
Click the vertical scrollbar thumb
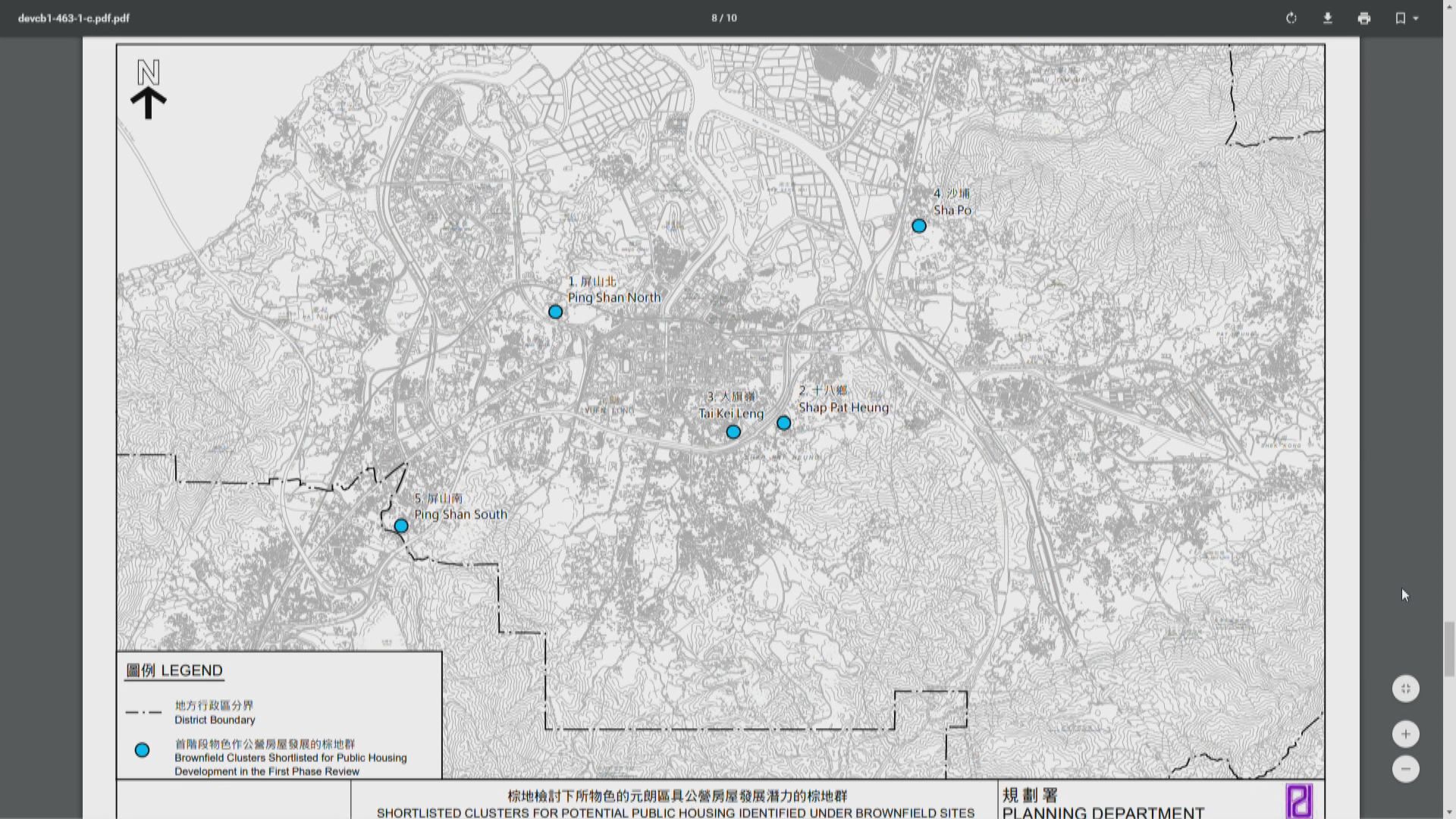1449,648
